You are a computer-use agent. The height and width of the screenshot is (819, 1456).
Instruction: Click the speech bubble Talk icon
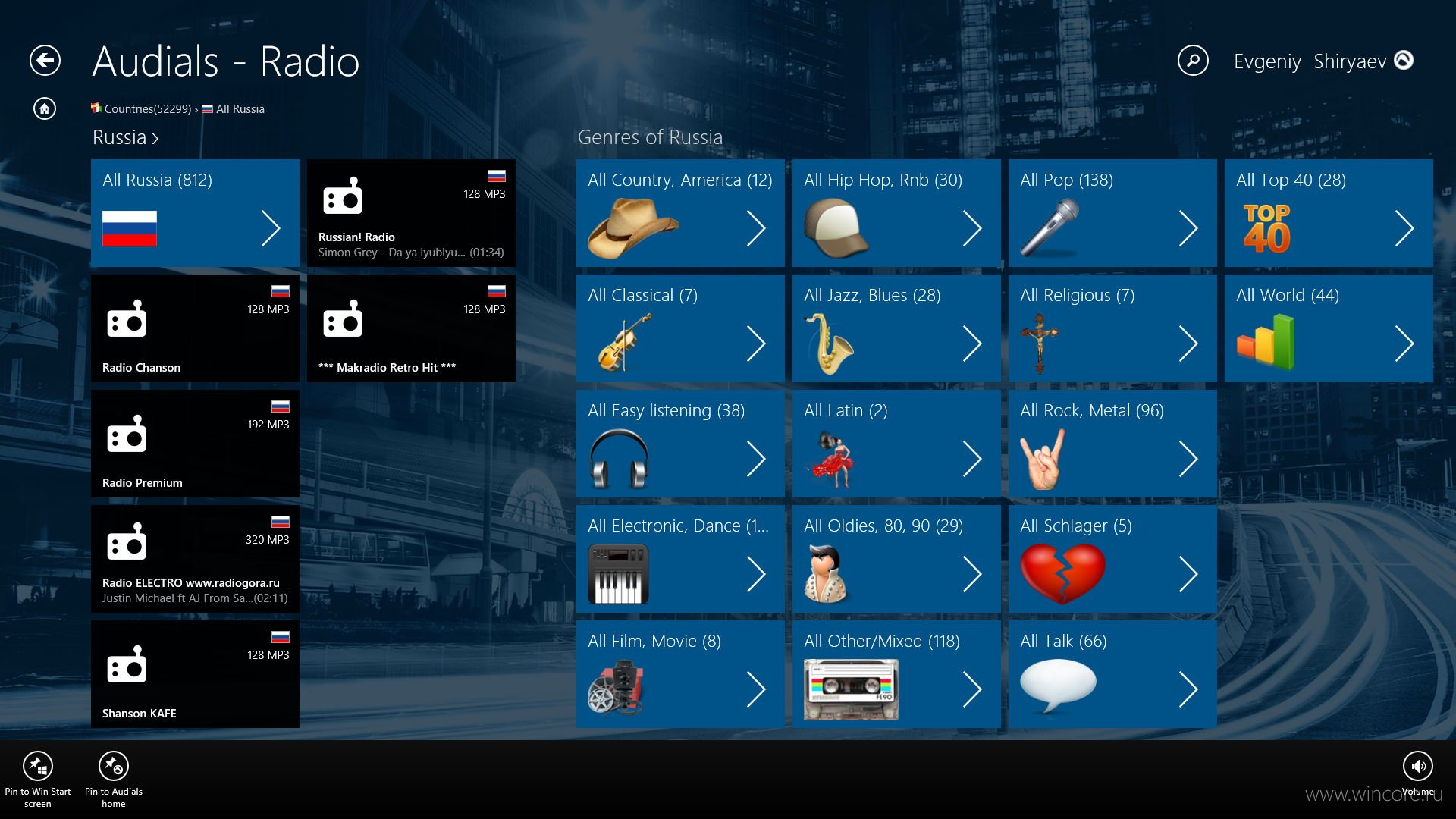pos(1058,686)
